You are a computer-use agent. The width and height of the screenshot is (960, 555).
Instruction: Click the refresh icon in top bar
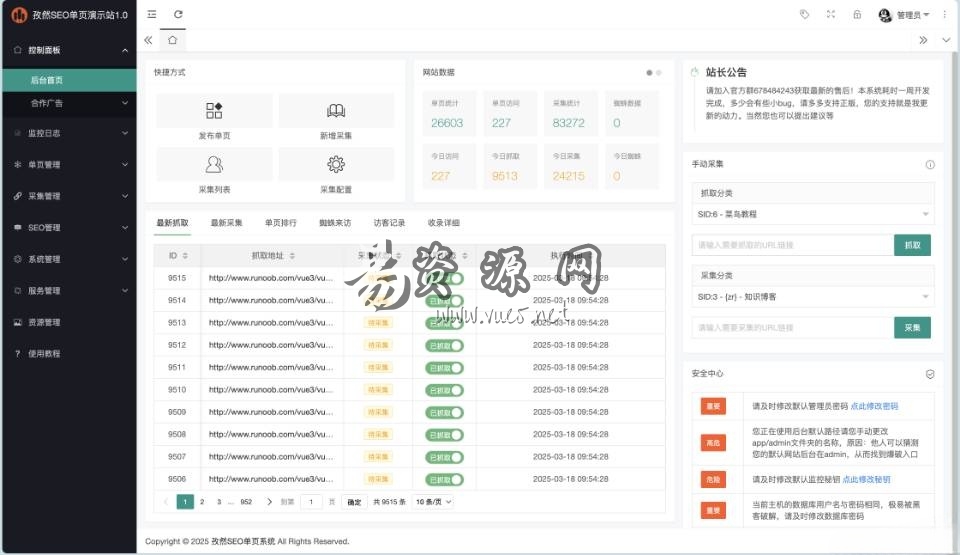tap(178, 14)
